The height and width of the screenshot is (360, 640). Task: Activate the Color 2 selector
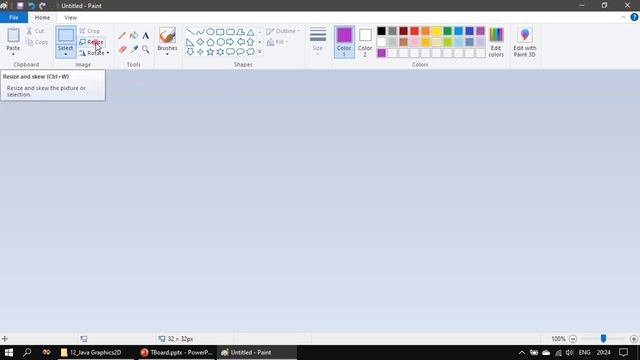click(365, 42)
